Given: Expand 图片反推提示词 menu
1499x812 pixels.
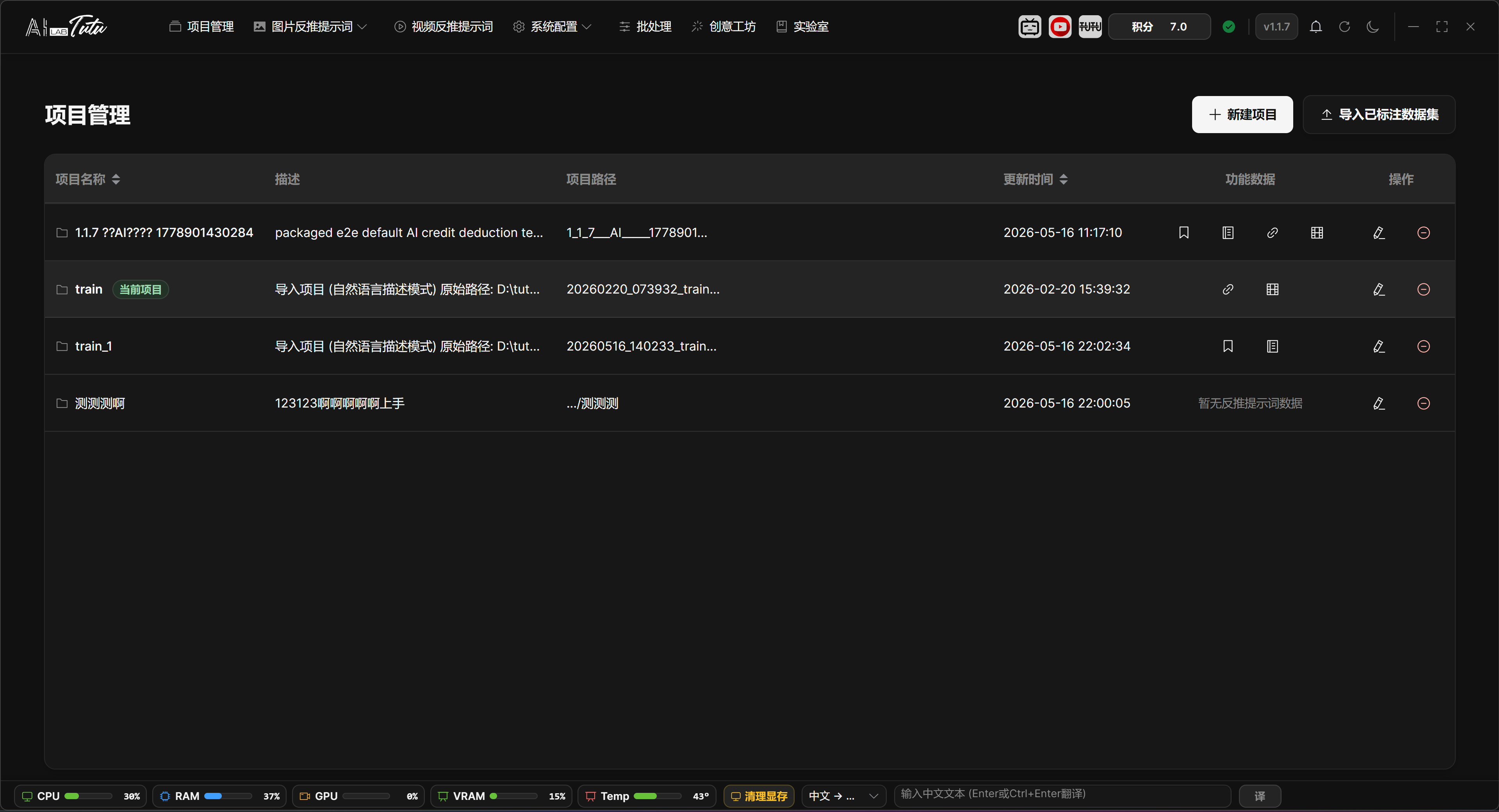Looking at the screenshot, I should click(310, 27).
